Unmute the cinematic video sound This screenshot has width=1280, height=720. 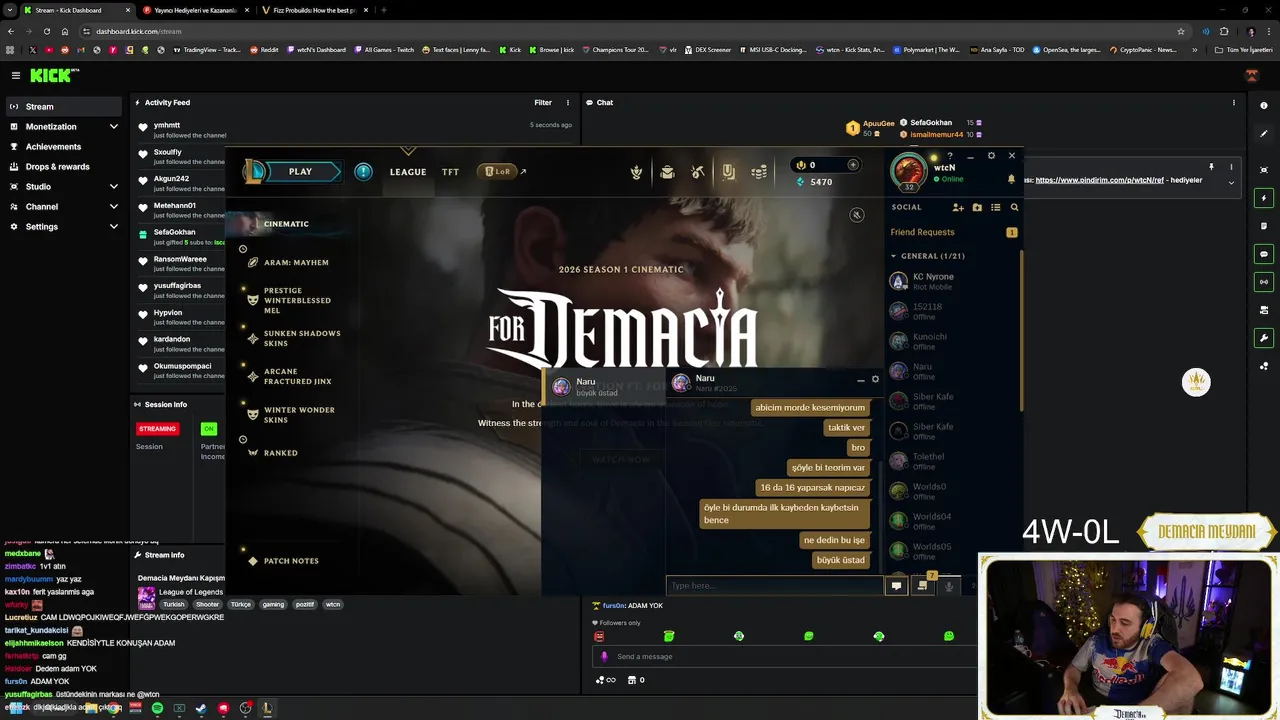click(856, 215)
